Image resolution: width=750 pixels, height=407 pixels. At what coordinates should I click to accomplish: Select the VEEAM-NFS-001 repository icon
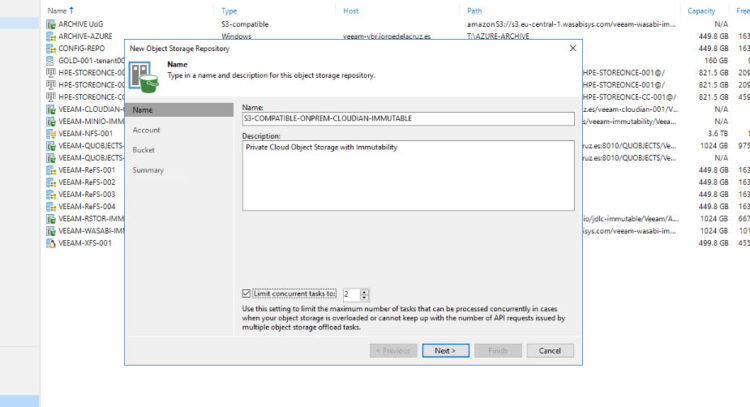click(51, 133)
